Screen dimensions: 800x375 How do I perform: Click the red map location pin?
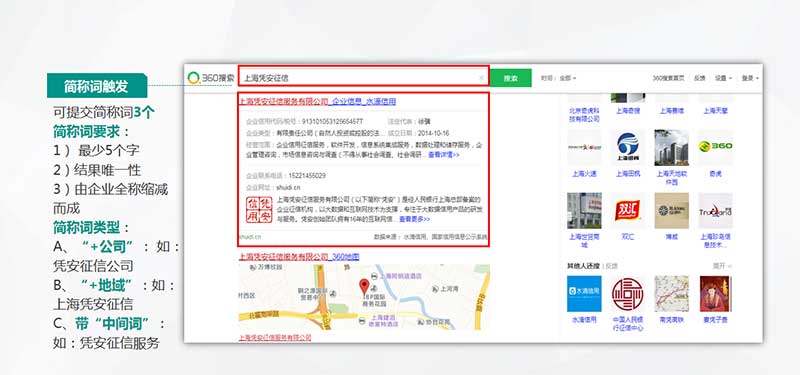click(x=364, y=287)
